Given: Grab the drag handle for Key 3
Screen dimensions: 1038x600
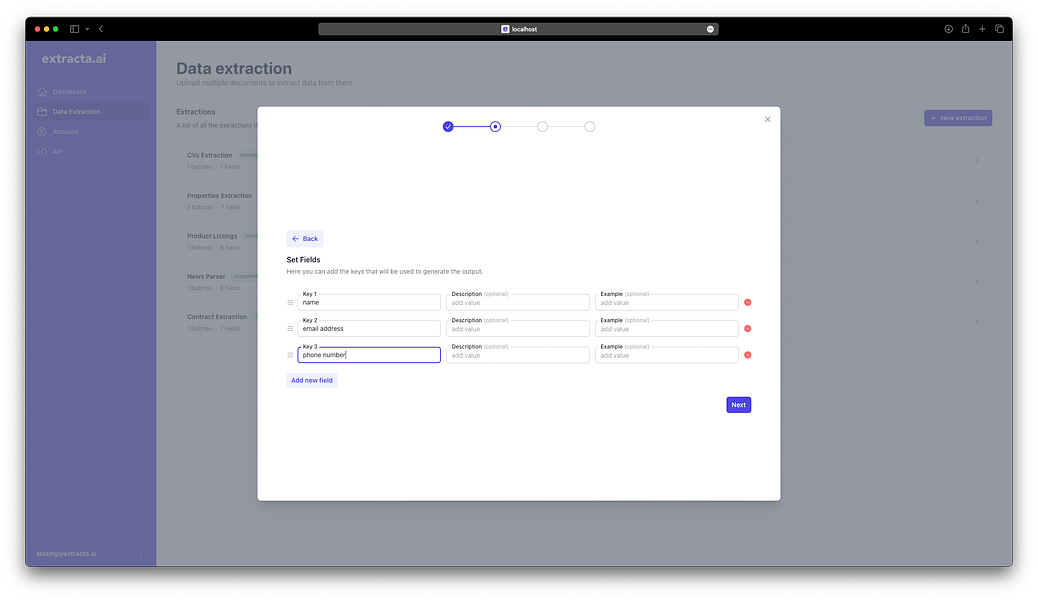Looking at the screenshot, I should [290, 355].
